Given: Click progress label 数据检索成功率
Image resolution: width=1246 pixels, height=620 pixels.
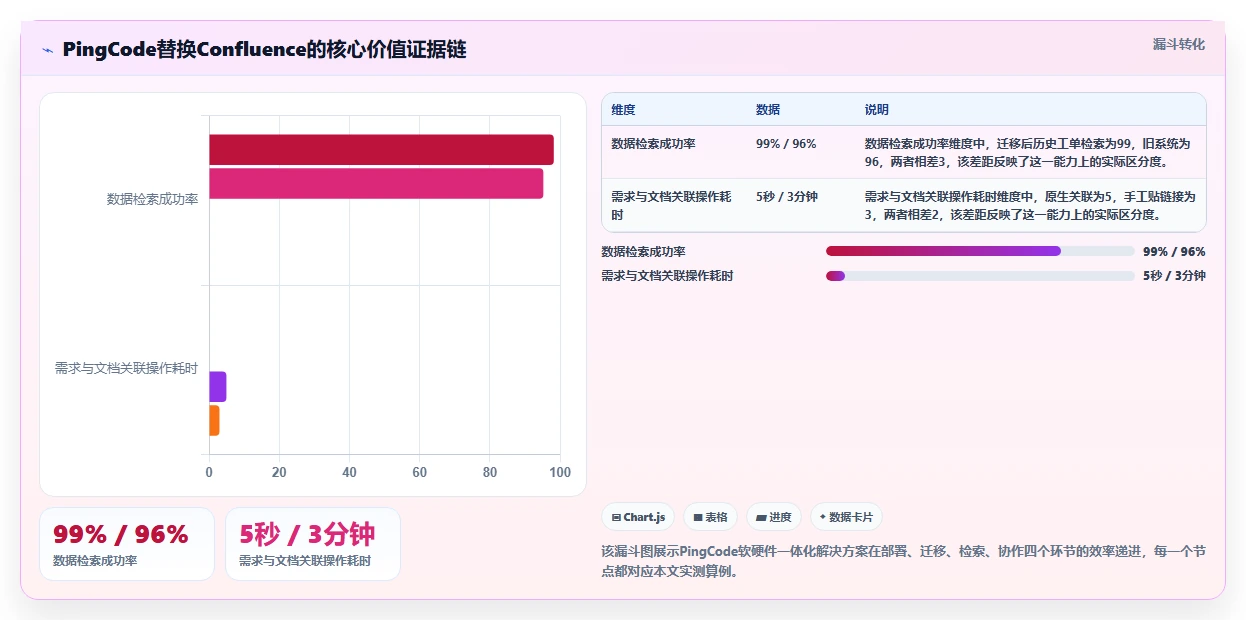Looking at the screenshot, I should [644, 252].
